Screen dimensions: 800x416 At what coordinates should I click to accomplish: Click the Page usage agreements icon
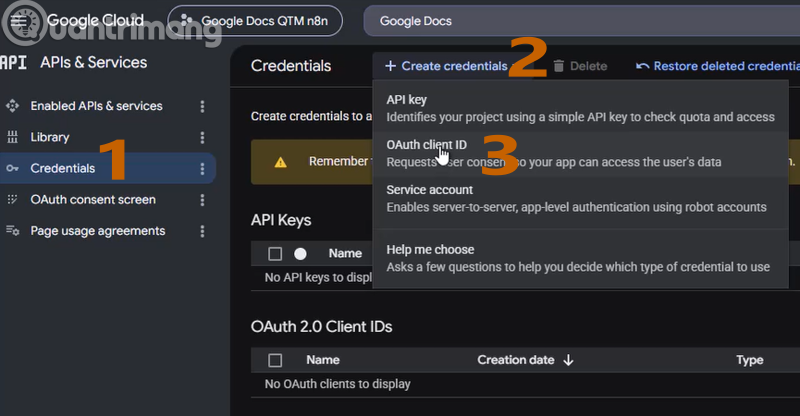coord(12,231)
